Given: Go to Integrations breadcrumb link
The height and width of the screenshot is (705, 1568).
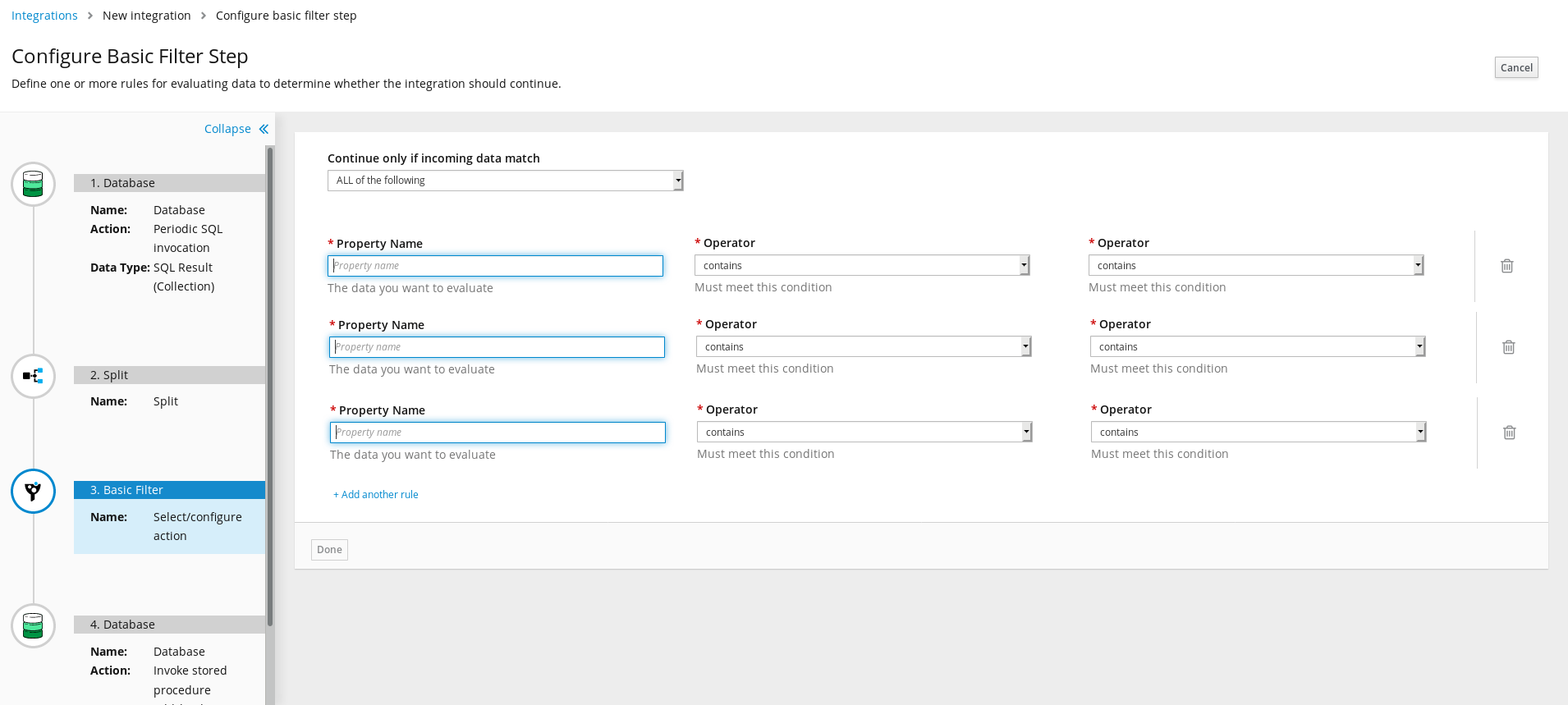Looking at the screenshot, I should (x=44, y=16).
